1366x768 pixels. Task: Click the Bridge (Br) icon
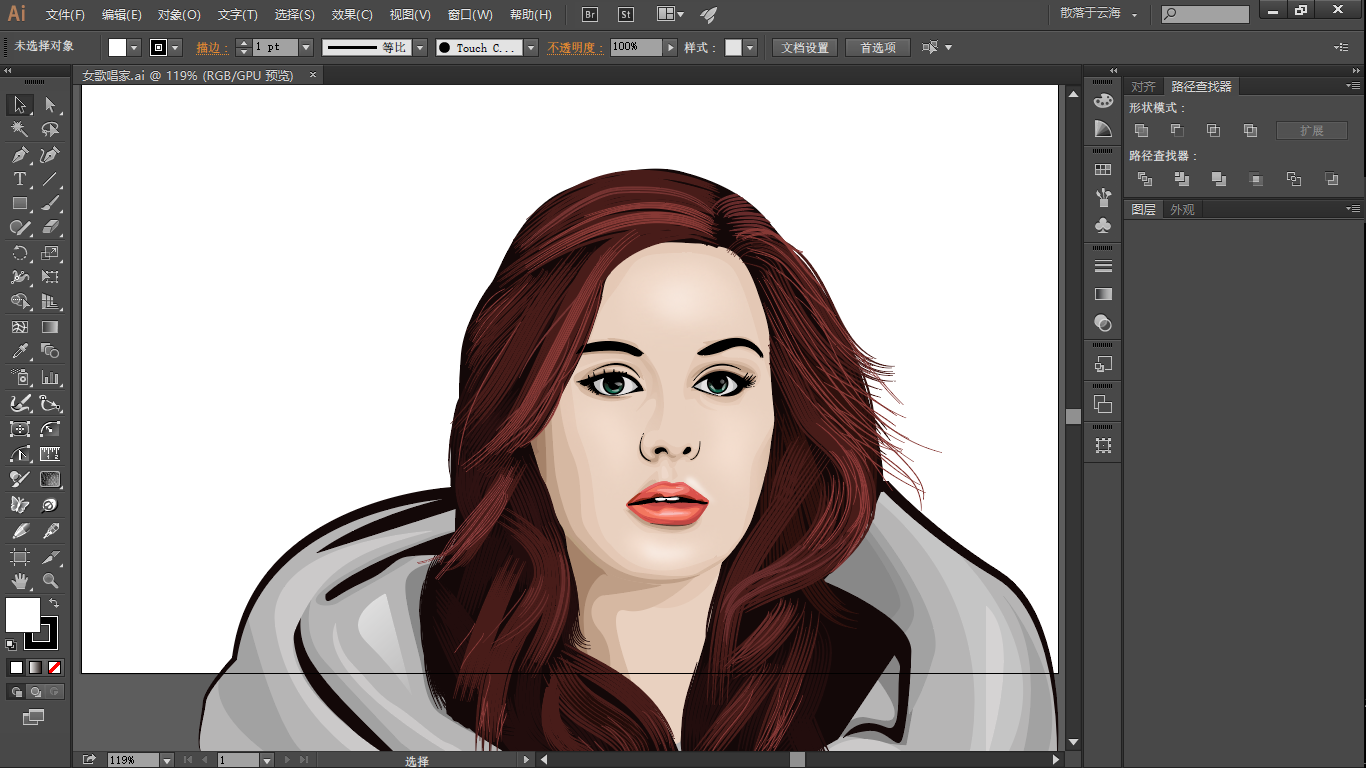click(590, 15)
